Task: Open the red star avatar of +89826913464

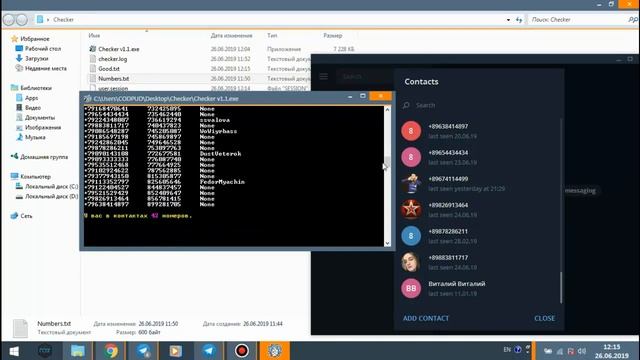Action: 411,209
